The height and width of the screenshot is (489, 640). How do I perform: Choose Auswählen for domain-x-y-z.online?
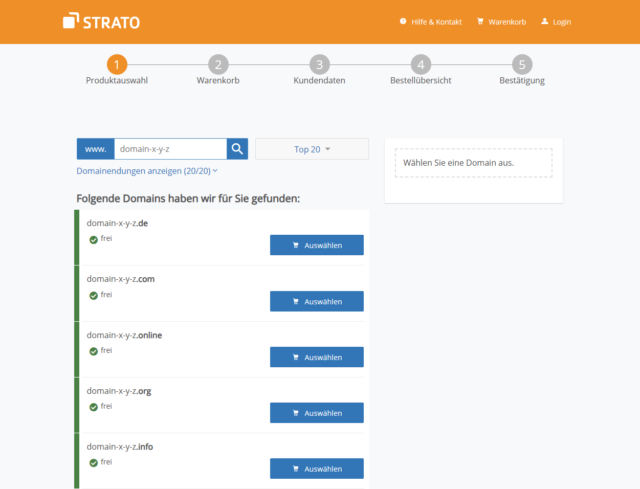(316, 357)
